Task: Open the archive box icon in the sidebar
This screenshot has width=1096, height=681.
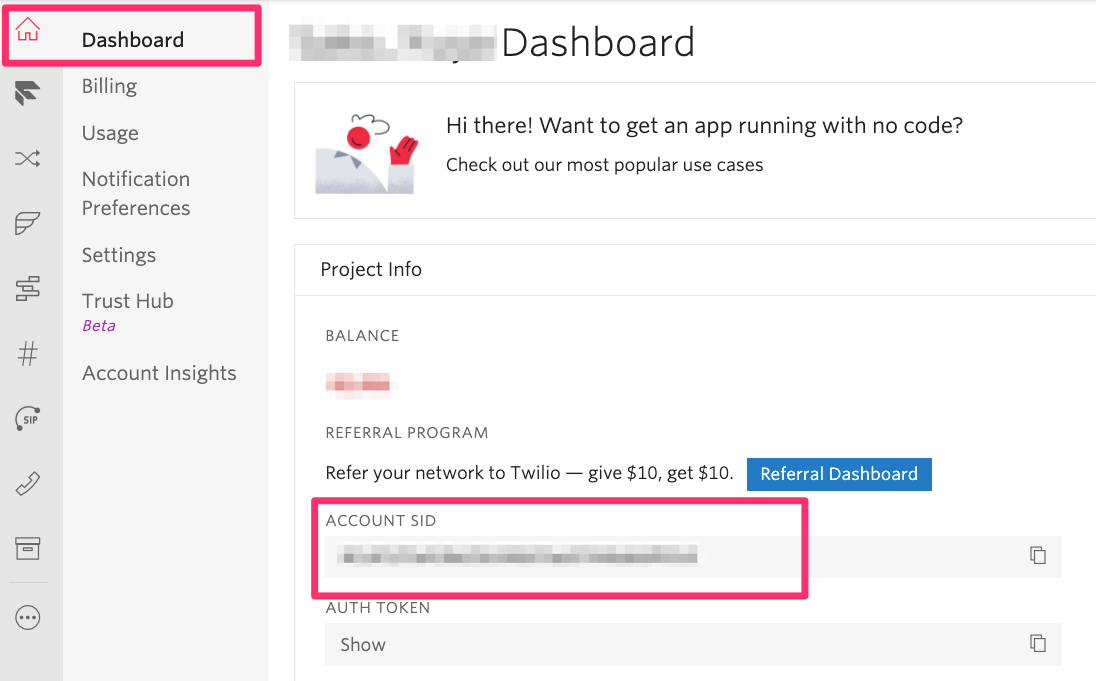Action: point(28,548)
